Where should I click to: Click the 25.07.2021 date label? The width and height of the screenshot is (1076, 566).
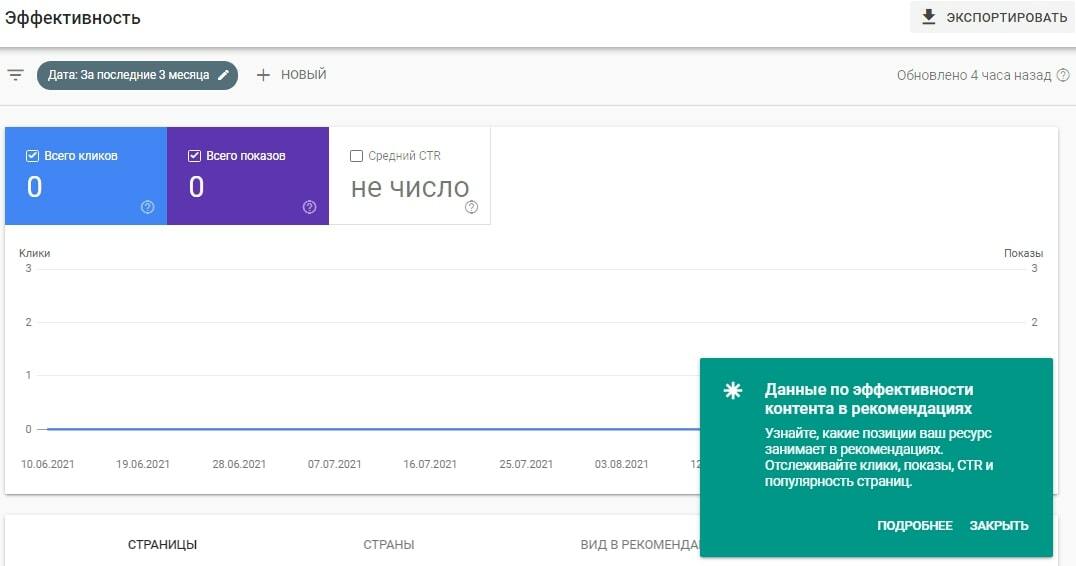526,464
